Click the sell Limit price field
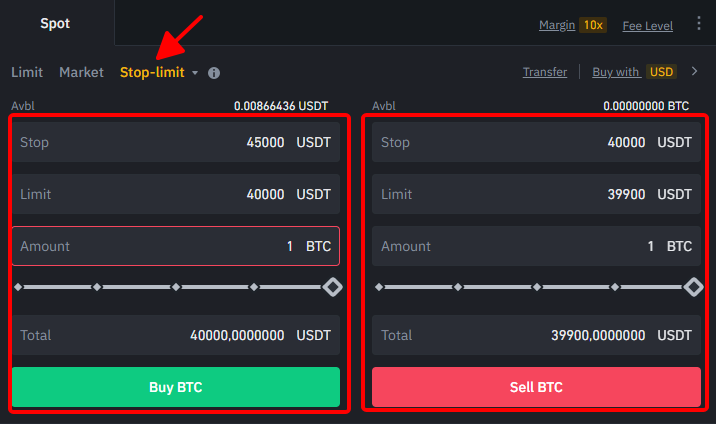The height and width of the screenshot is (424, 716). click(536, 194)
